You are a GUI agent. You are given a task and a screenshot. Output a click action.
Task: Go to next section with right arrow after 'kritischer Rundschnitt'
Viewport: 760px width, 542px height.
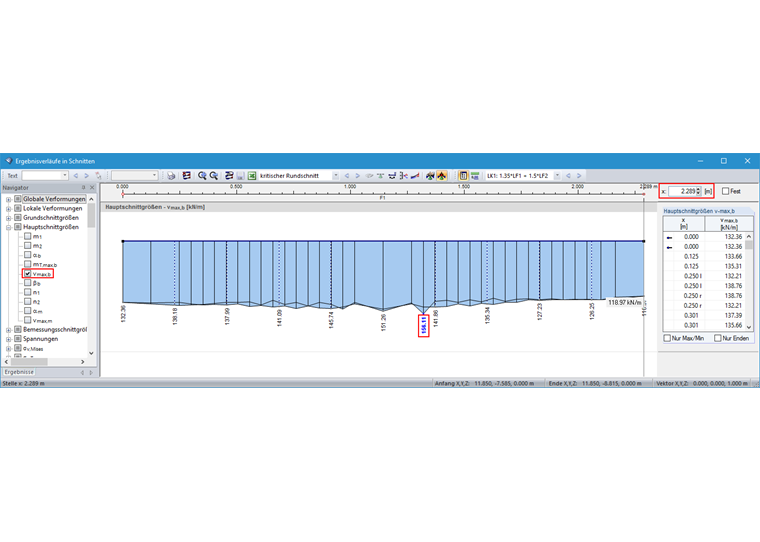pos(358,175)
